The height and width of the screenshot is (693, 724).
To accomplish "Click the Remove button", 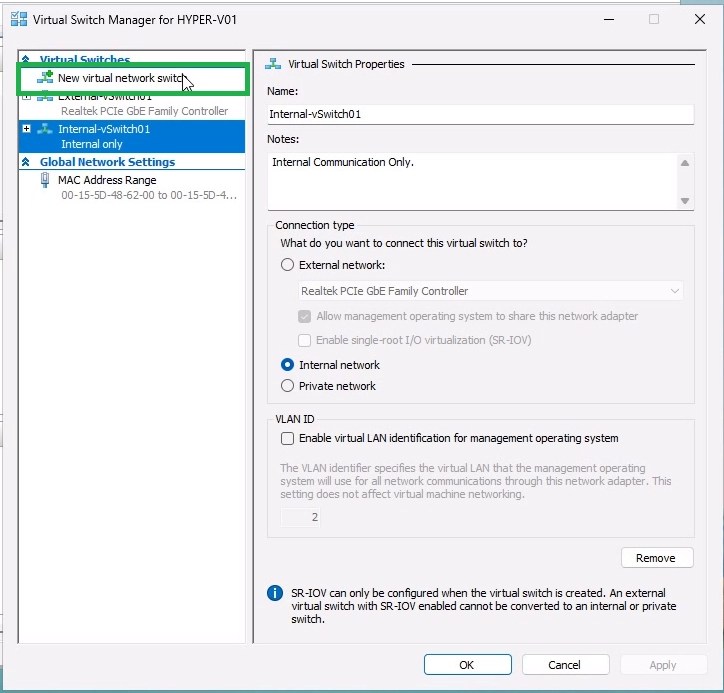I will tap(657, 558).
